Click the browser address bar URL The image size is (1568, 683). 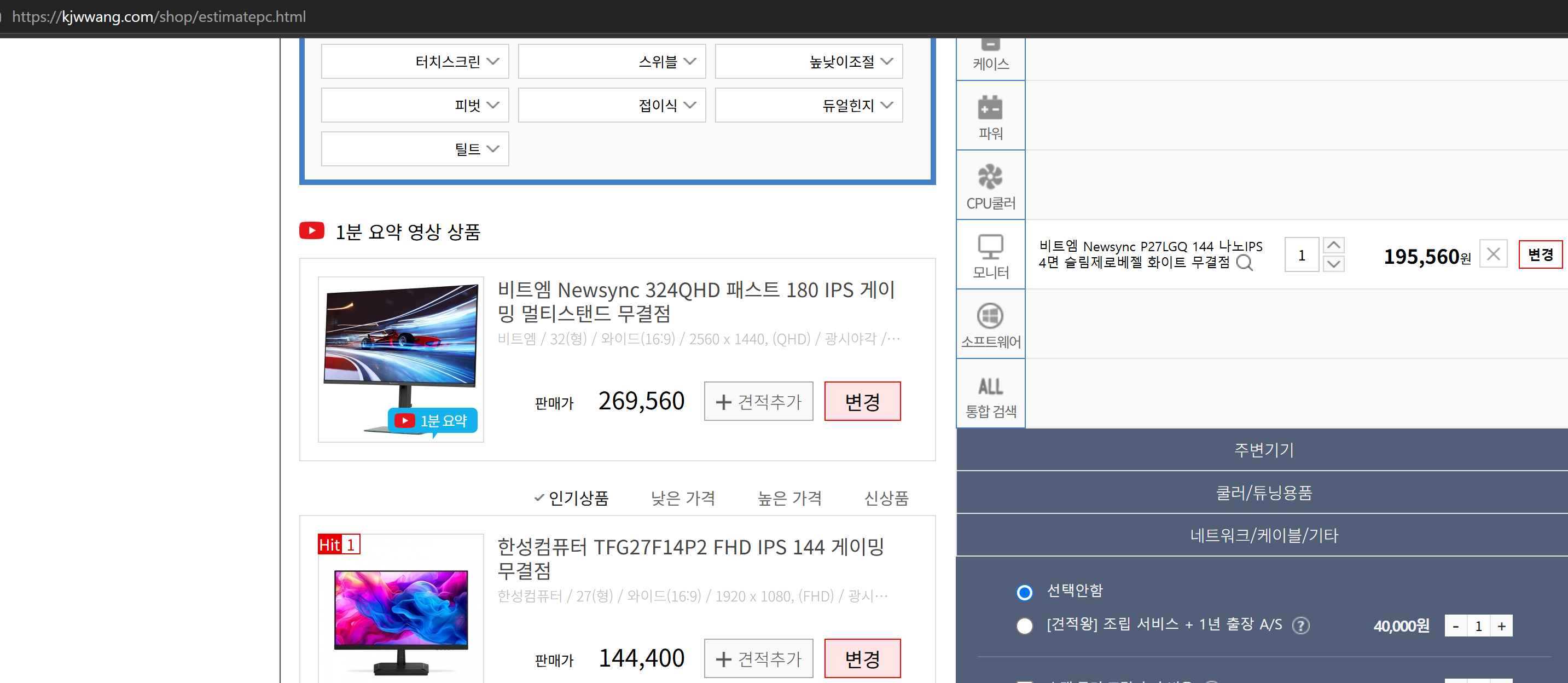point(159,16)
